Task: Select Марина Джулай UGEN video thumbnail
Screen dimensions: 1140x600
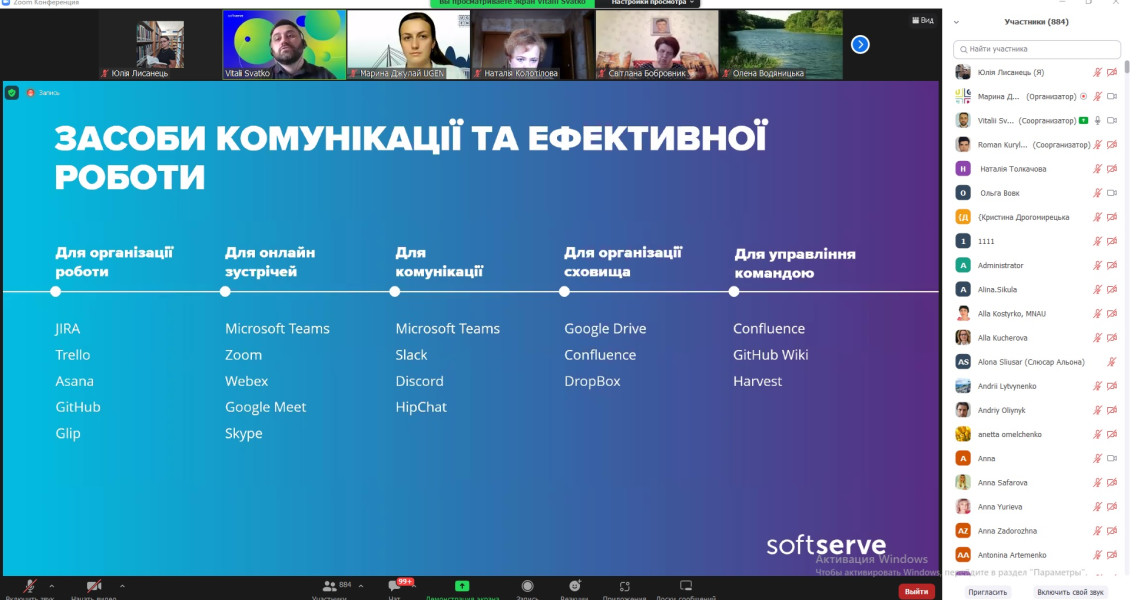Action: 409,44
